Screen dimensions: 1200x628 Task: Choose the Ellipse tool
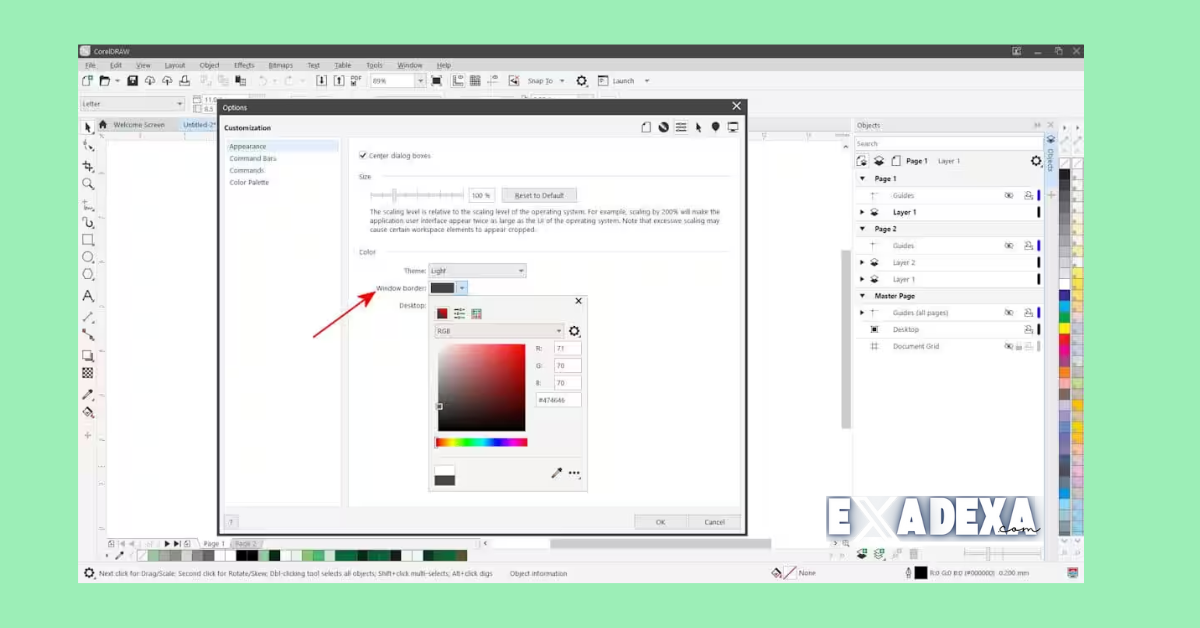[x=88, y=257]
